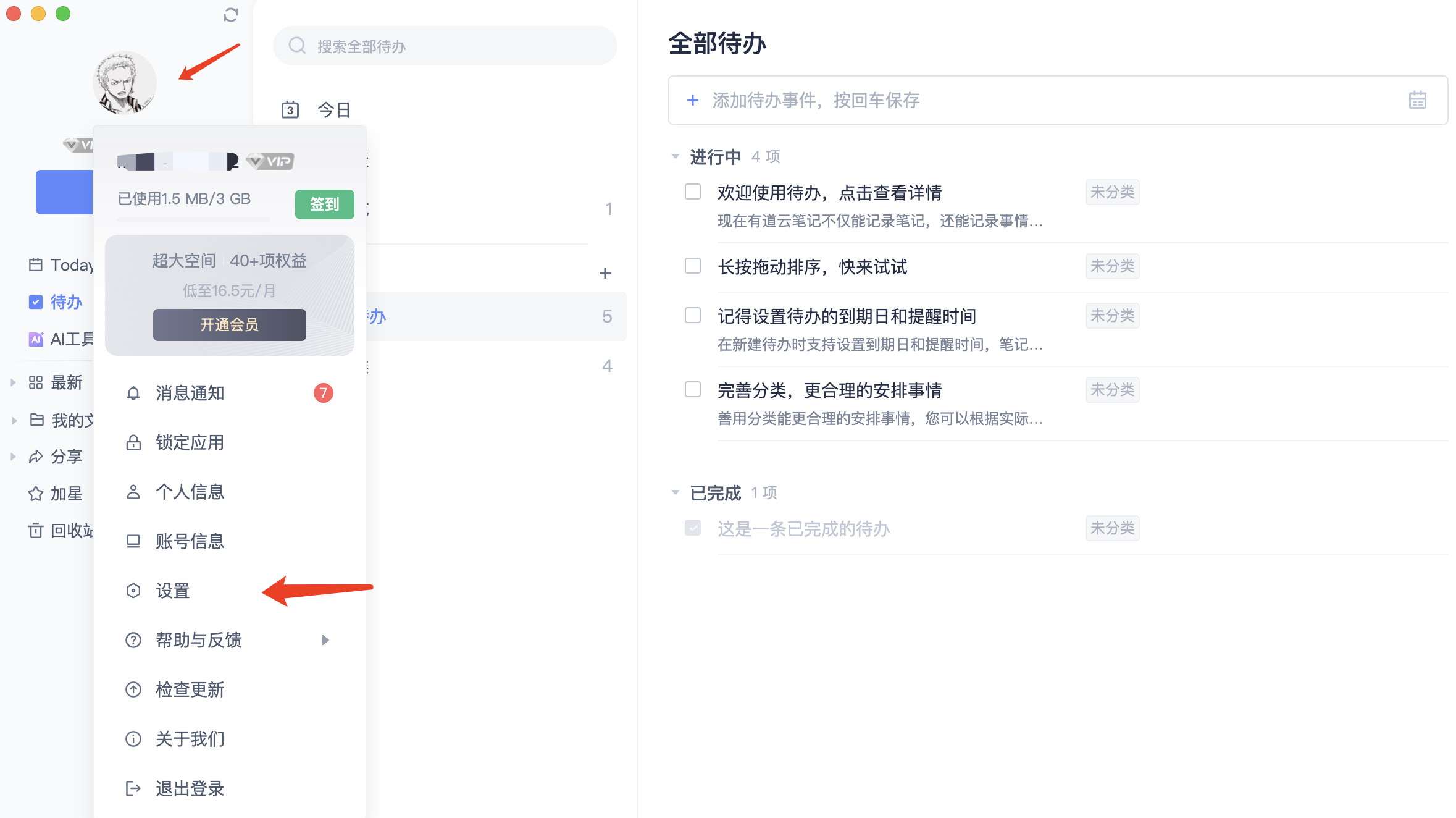
Task: Open 个人信息 menu entry
Action: pyautogui.click(x=230, y=492)
